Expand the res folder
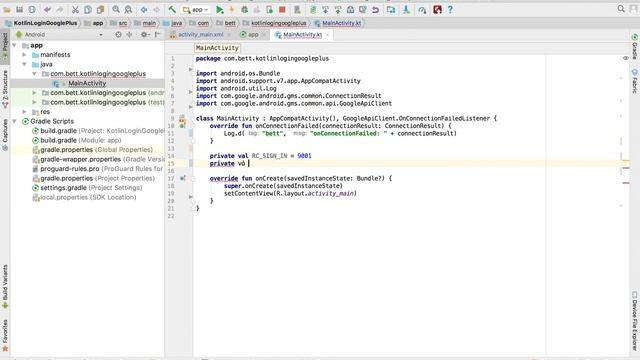This screenshot has width=640, height=360. [24, 111]
